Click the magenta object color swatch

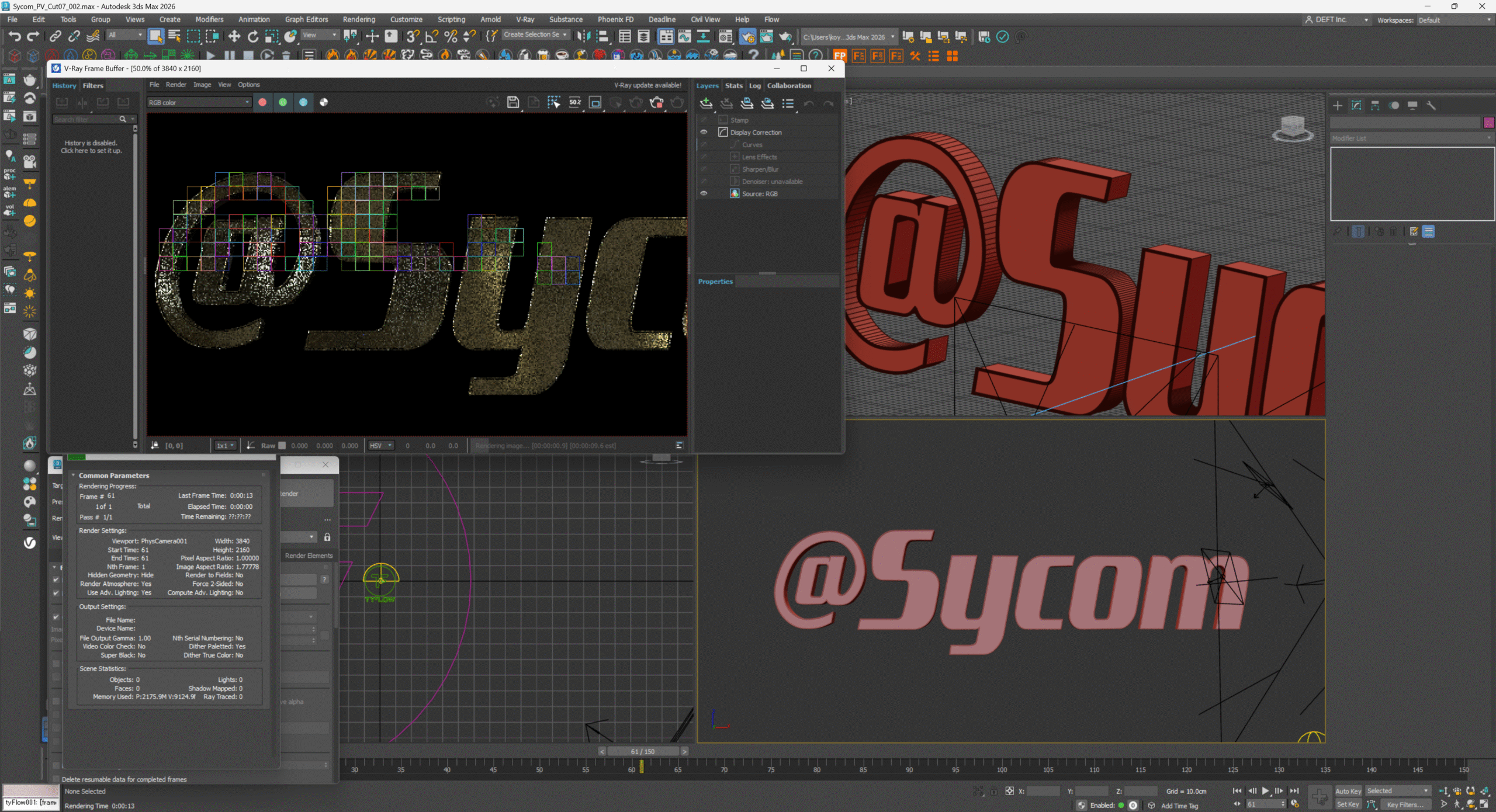[1488, 122]
